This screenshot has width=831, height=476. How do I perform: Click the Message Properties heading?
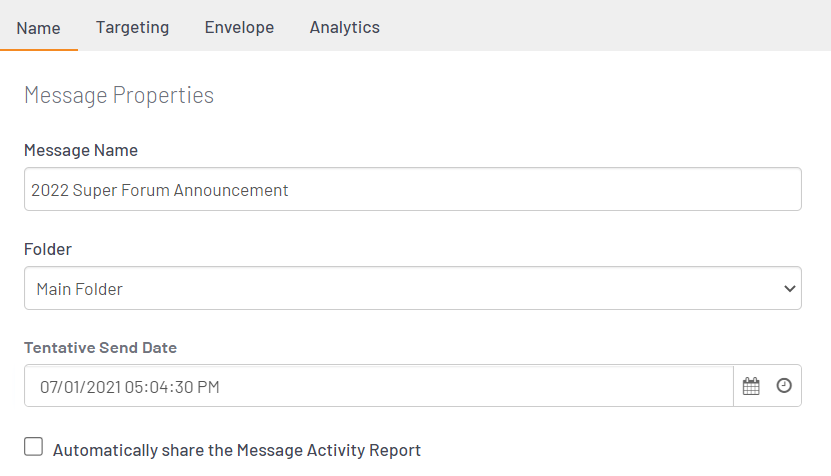(x=119, y=96)
